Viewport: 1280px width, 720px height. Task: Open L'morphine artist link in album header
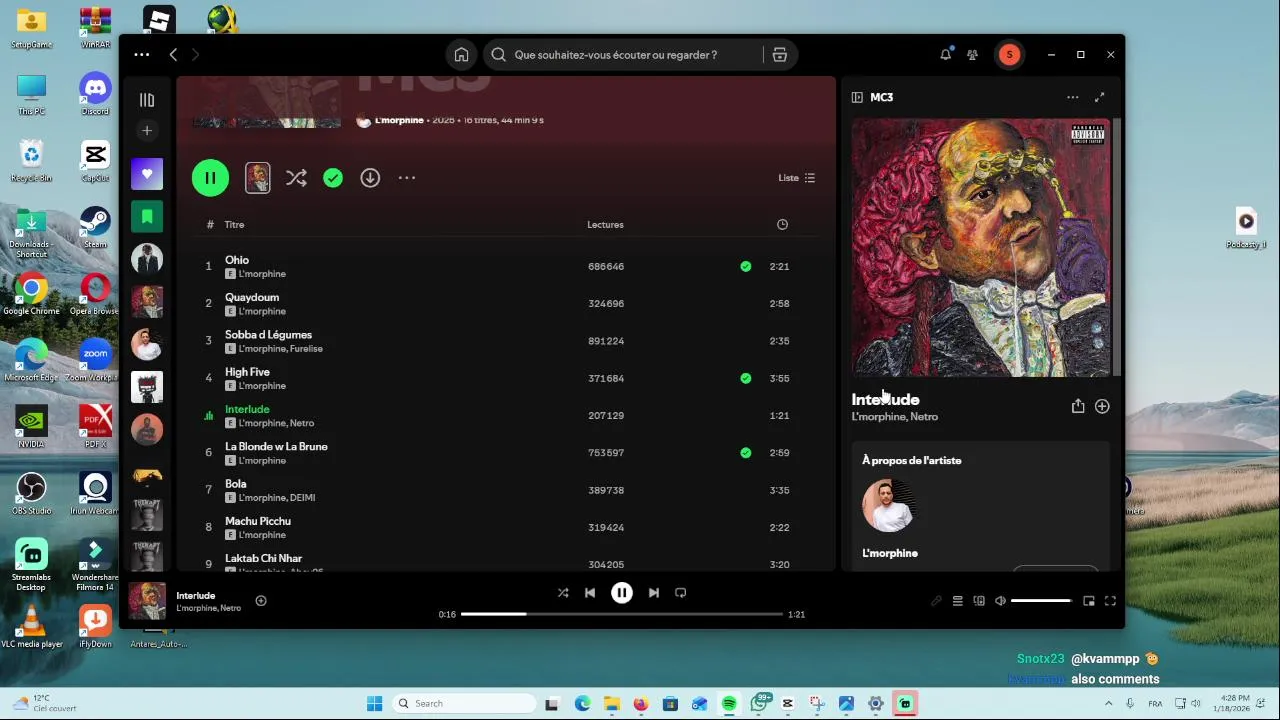pos(399,120)
